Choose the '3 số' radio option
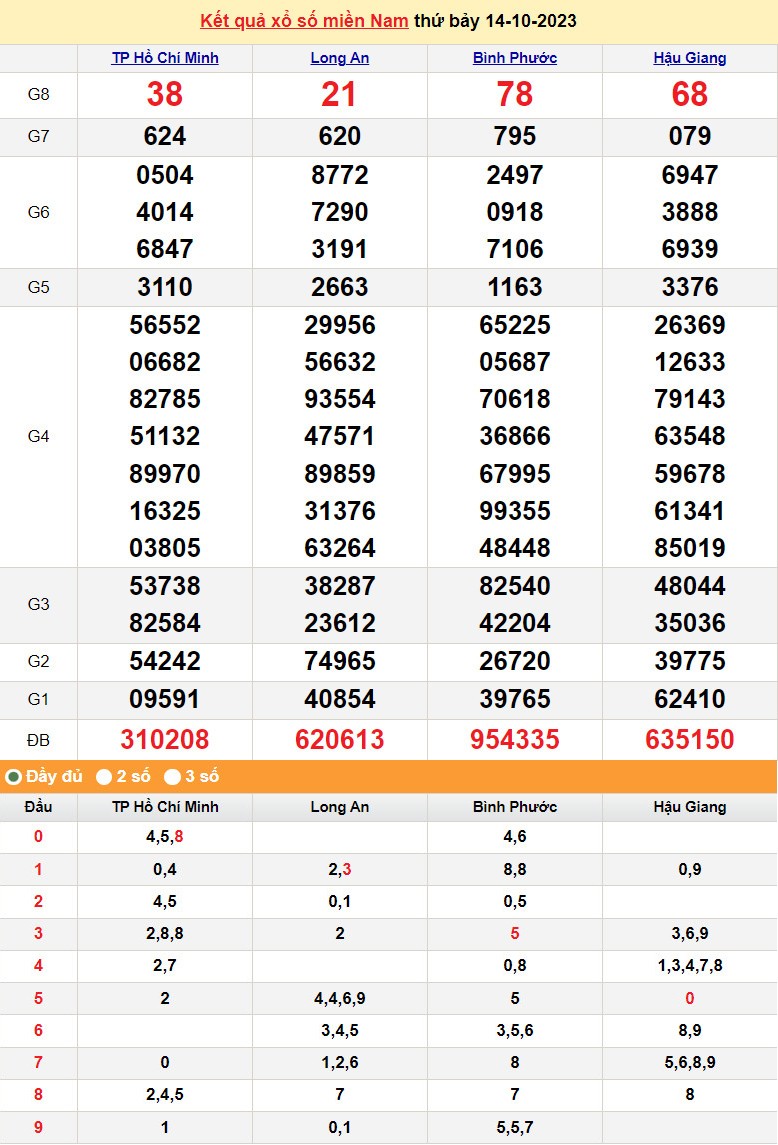The image size is (778, 1145). coord(173,777)
